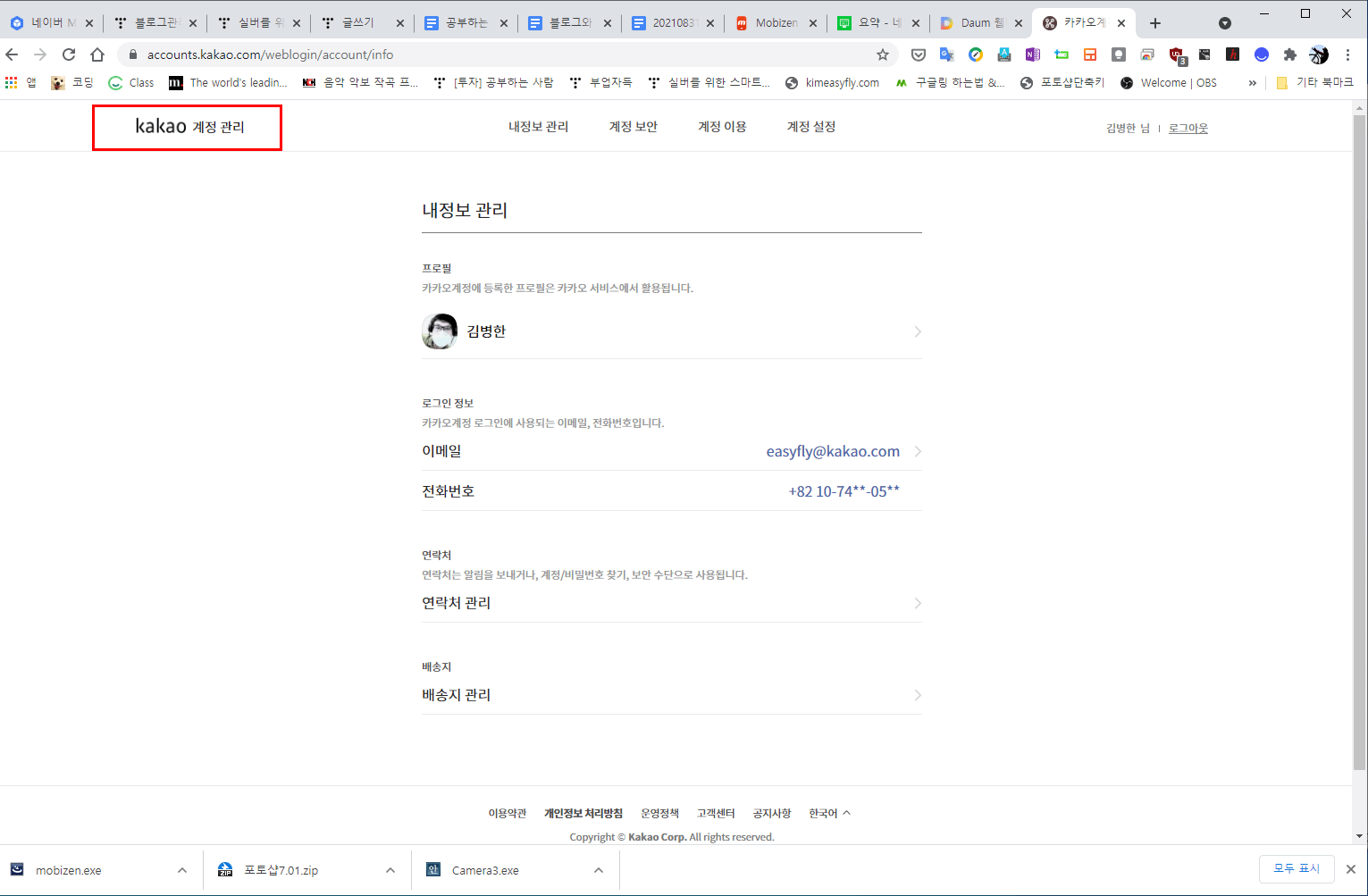Go back to the previous page

point(12,54)
